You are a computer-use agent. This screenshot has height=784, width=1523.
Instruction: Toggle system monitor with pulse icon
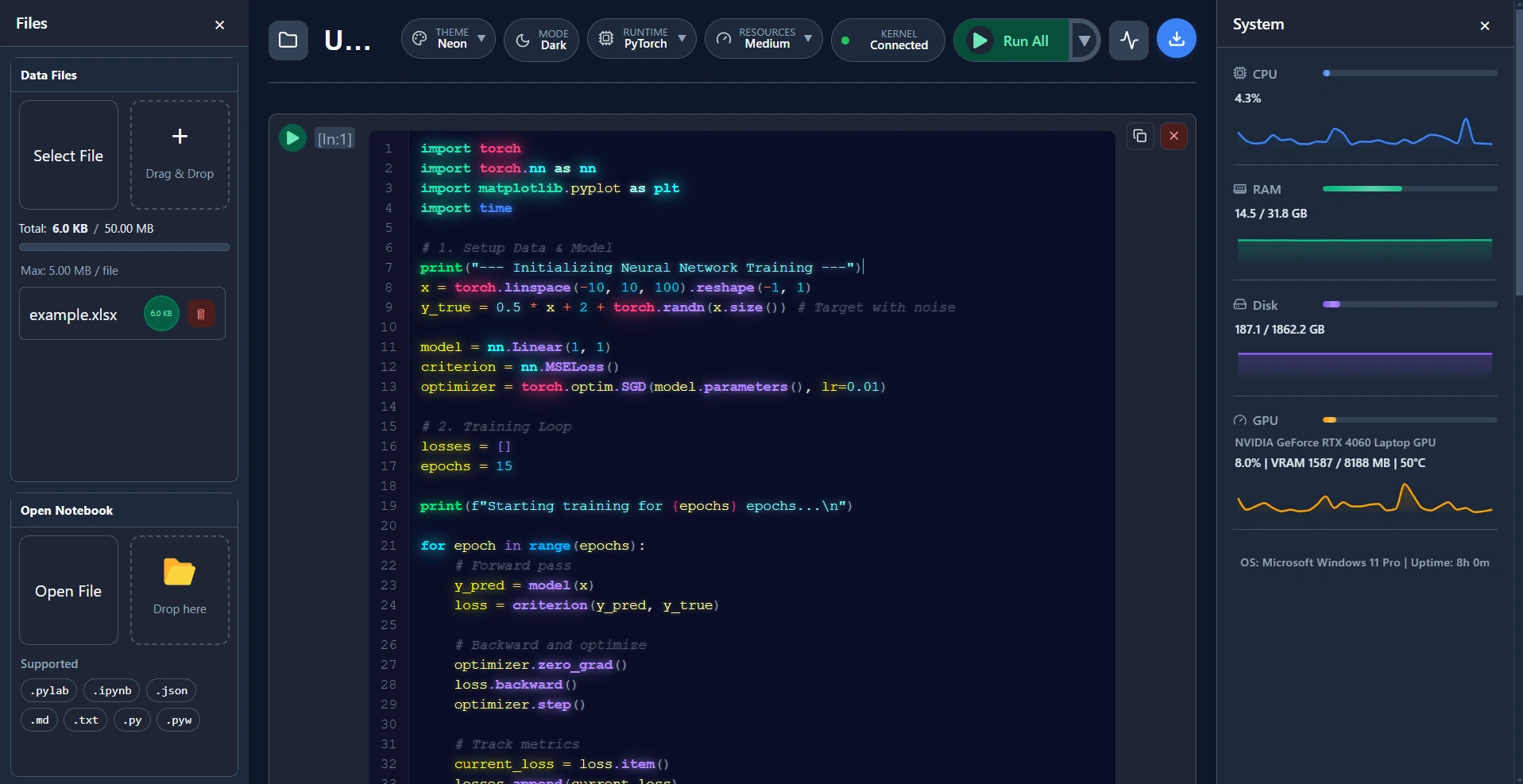tap(1129, 40)
